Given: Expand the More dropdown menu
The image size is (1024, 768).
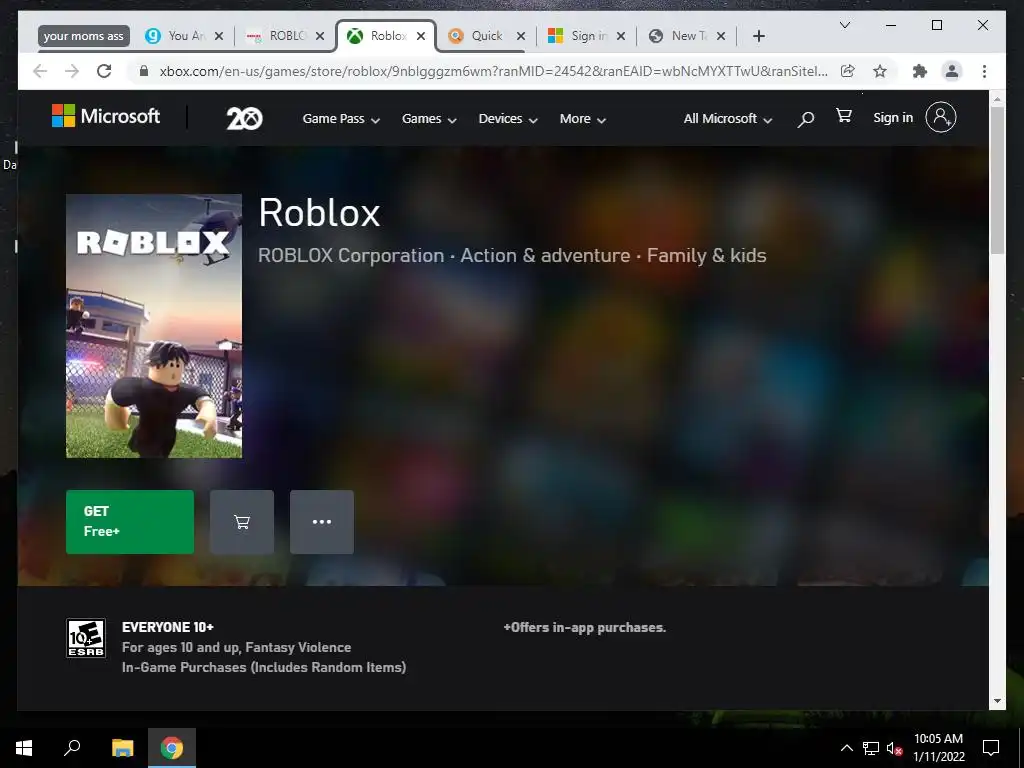Looking at the screenshot, I should [583, 119].
